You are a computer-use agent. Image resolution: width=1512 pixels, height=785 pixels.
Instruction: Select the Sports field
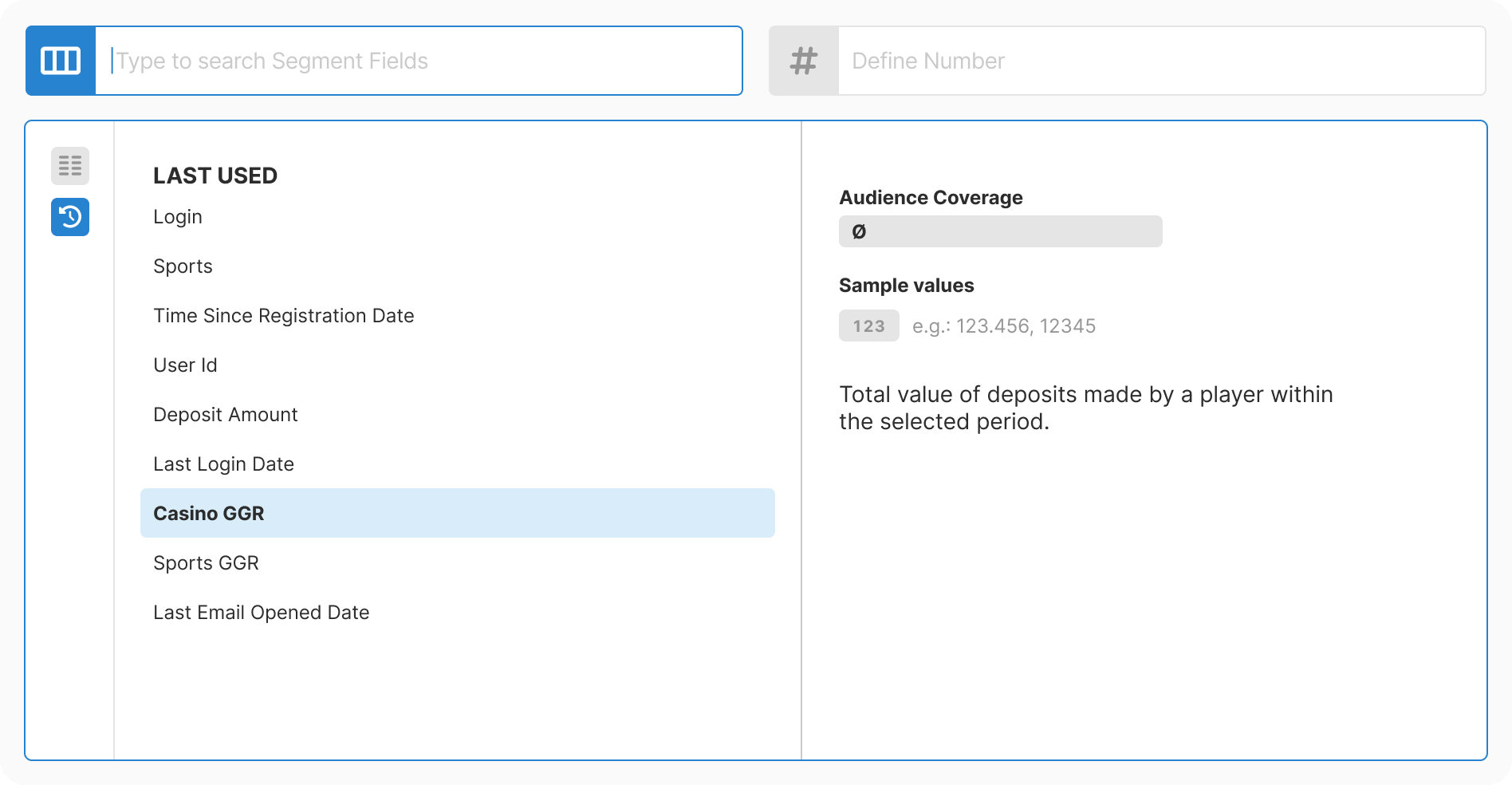(183, 266)
